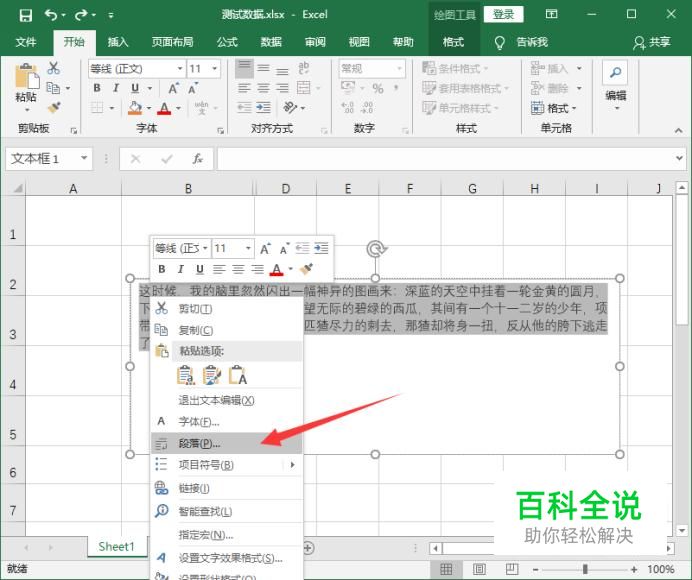Click inside the formula bar input field
Image resolution: width=692 pixels, height=580 pixels.
click(x=450, y=159)
